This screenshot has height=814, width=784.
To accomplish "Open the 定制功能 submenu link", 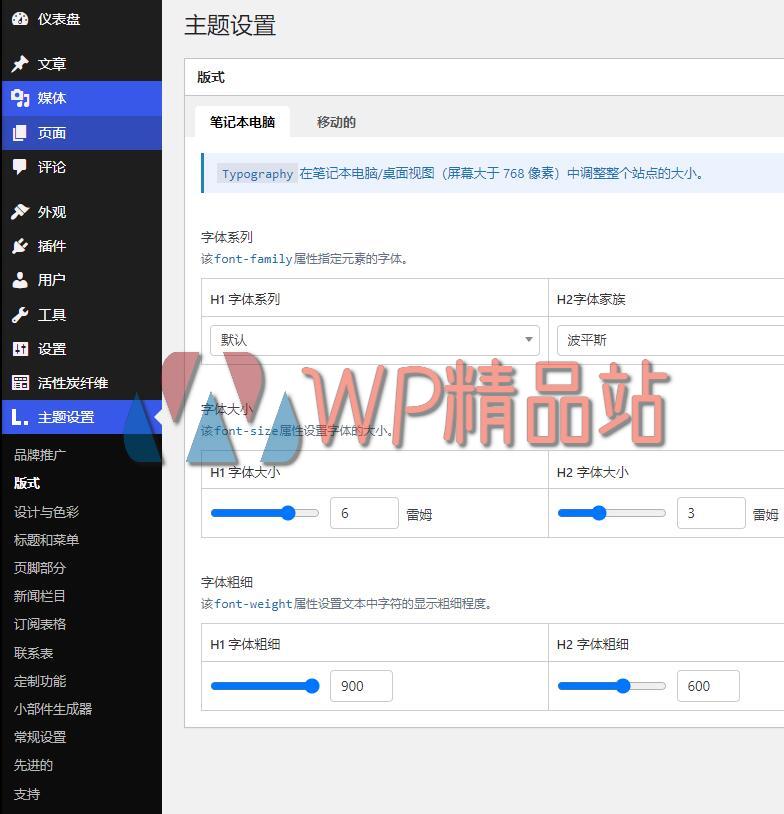I will click(39, 681).
